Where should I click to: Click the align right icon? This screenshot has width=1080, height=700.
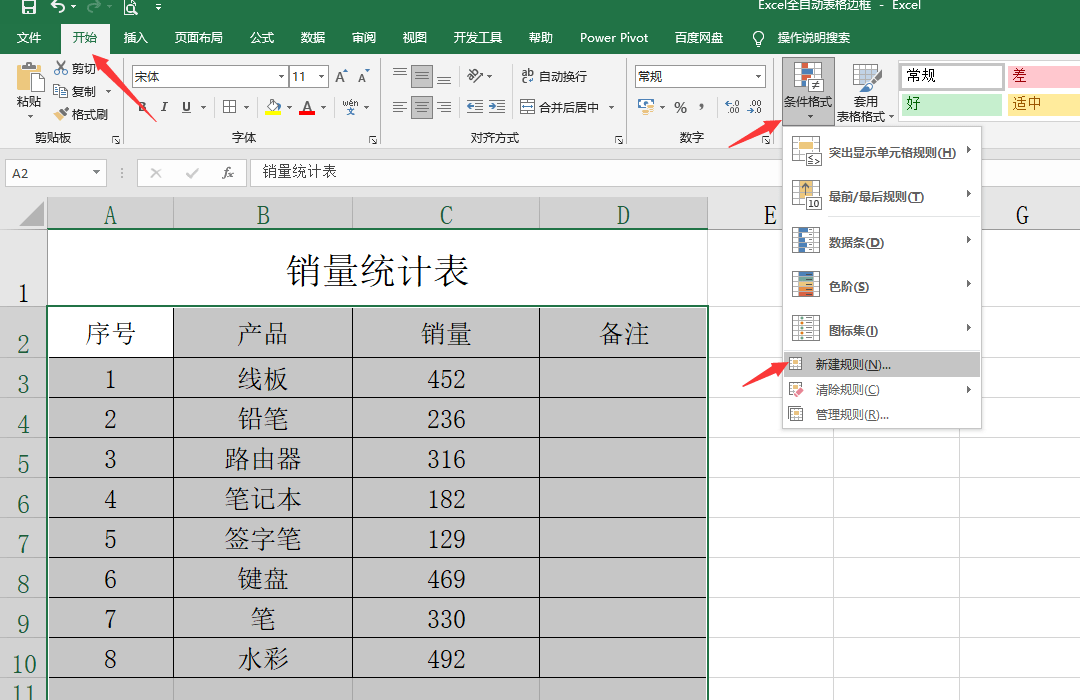tap(444, 107)
